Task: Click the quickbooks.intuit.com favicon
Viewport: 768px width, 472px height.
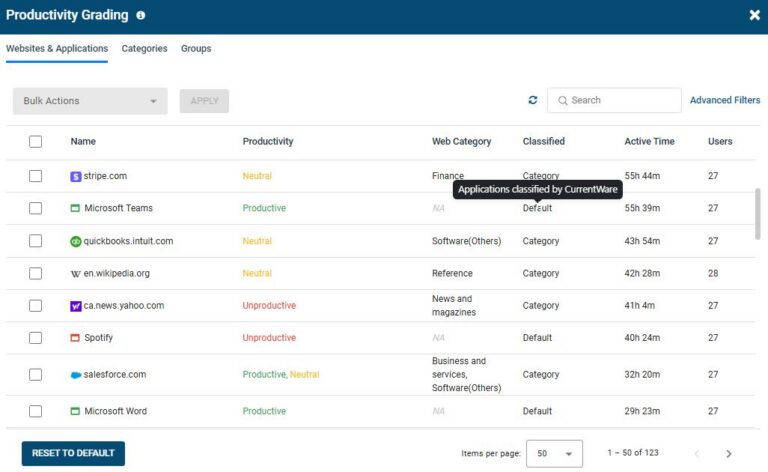Action: [75, 241]
